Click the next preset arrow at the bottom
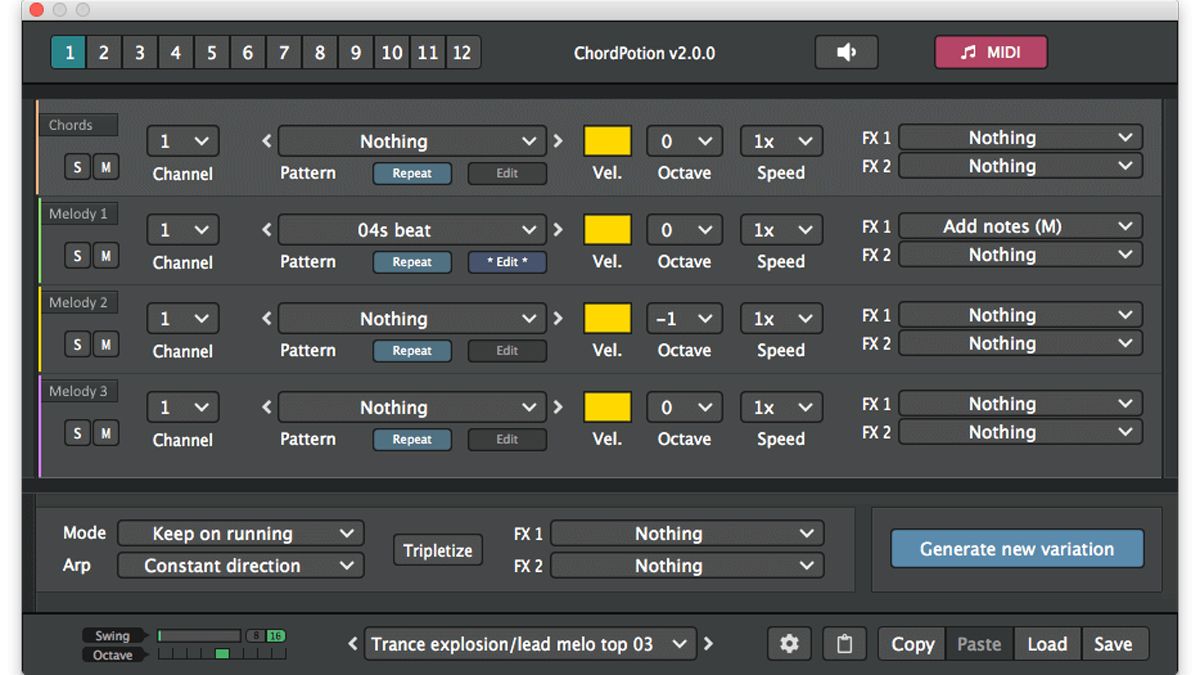The height and width of the screenshot is (675, 1200). coord(708,644)
